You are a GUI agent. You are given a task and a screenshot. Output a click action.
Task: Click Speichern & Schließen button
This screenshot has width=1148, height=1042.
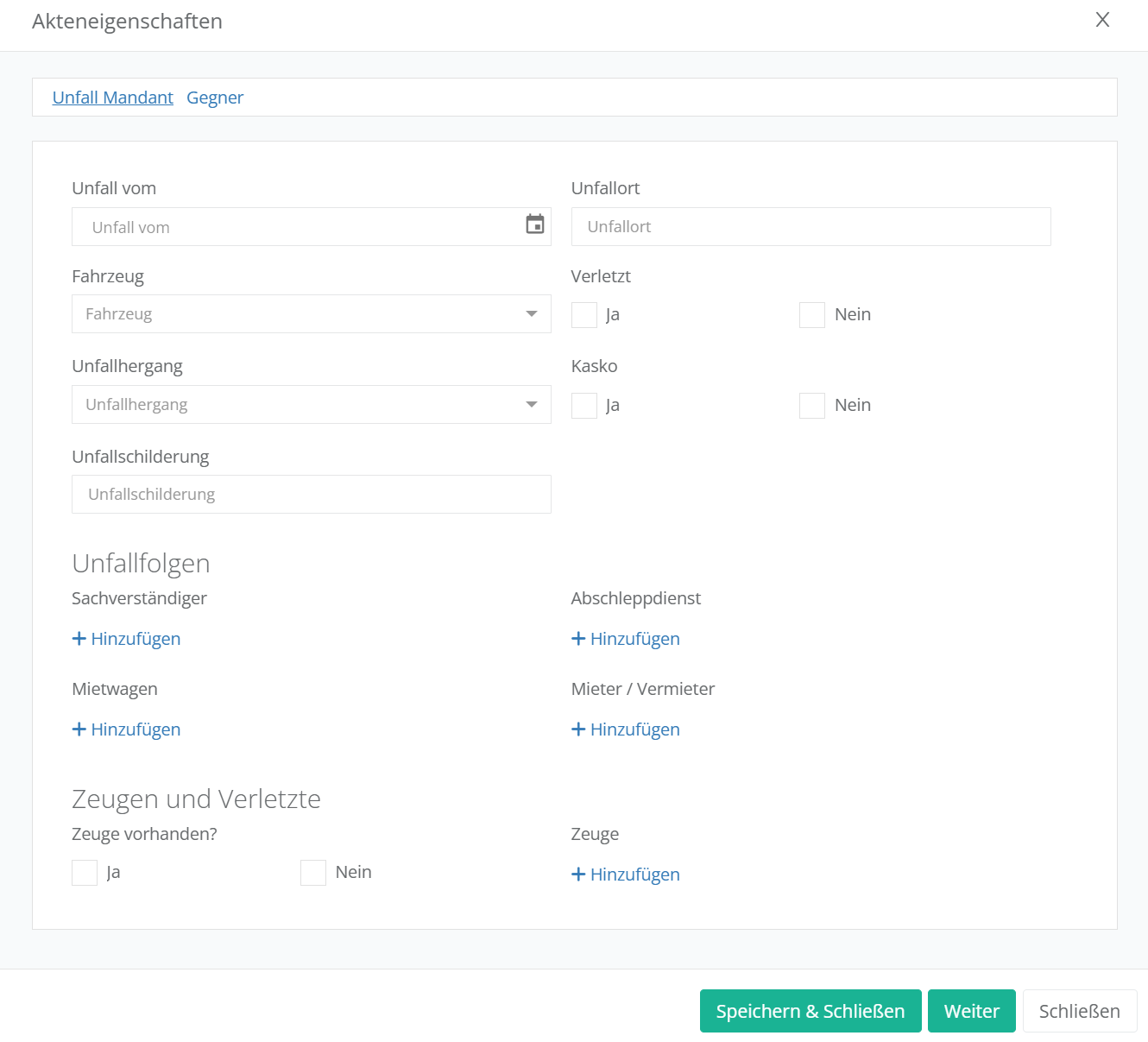810,1011
